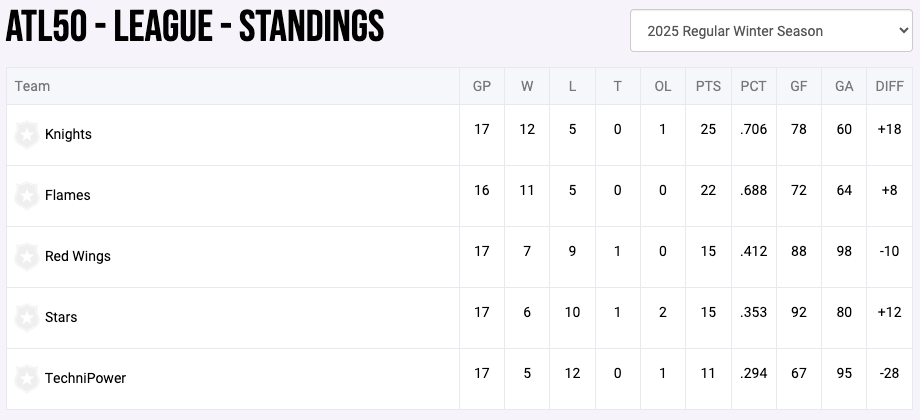Sort by the DIFF column header
The width and height of the screenshot is (920, 420).
[x=889, y=86]
